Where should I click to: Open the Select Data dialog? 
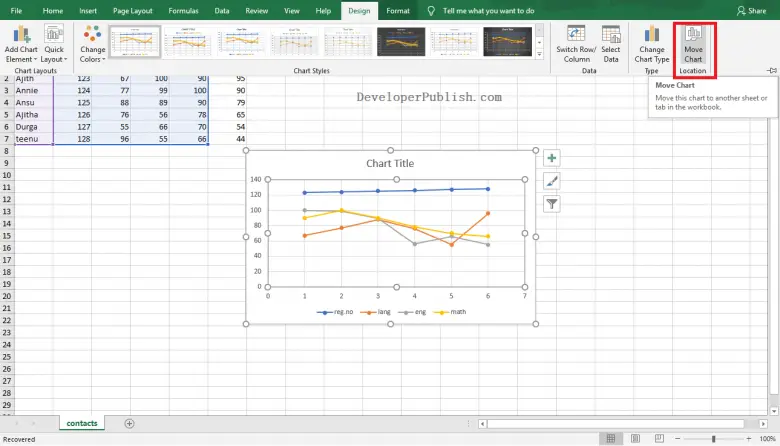611,46
